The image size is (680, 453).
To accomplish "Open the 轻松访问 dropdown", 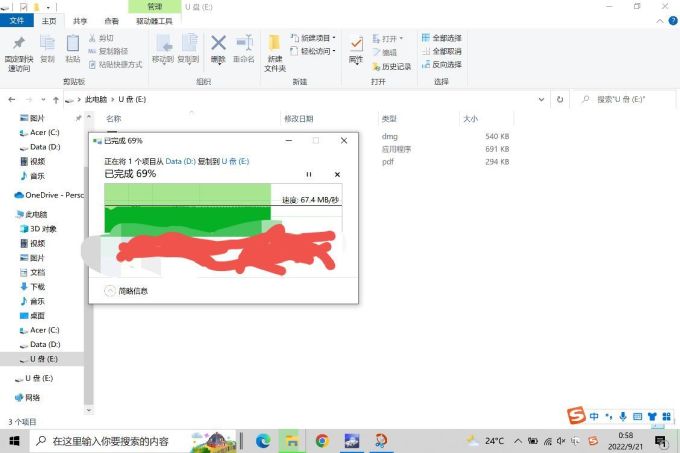I will click(x=313, y=51).
